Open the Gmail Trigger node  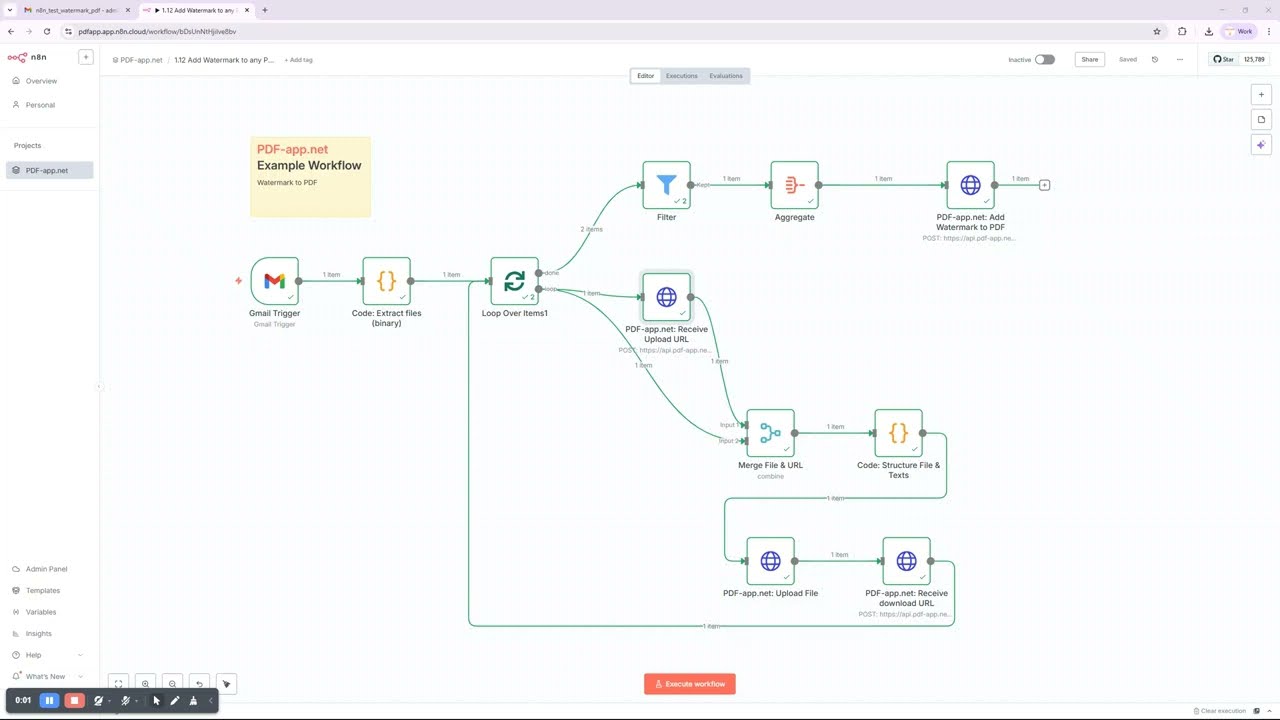(274, 281)
